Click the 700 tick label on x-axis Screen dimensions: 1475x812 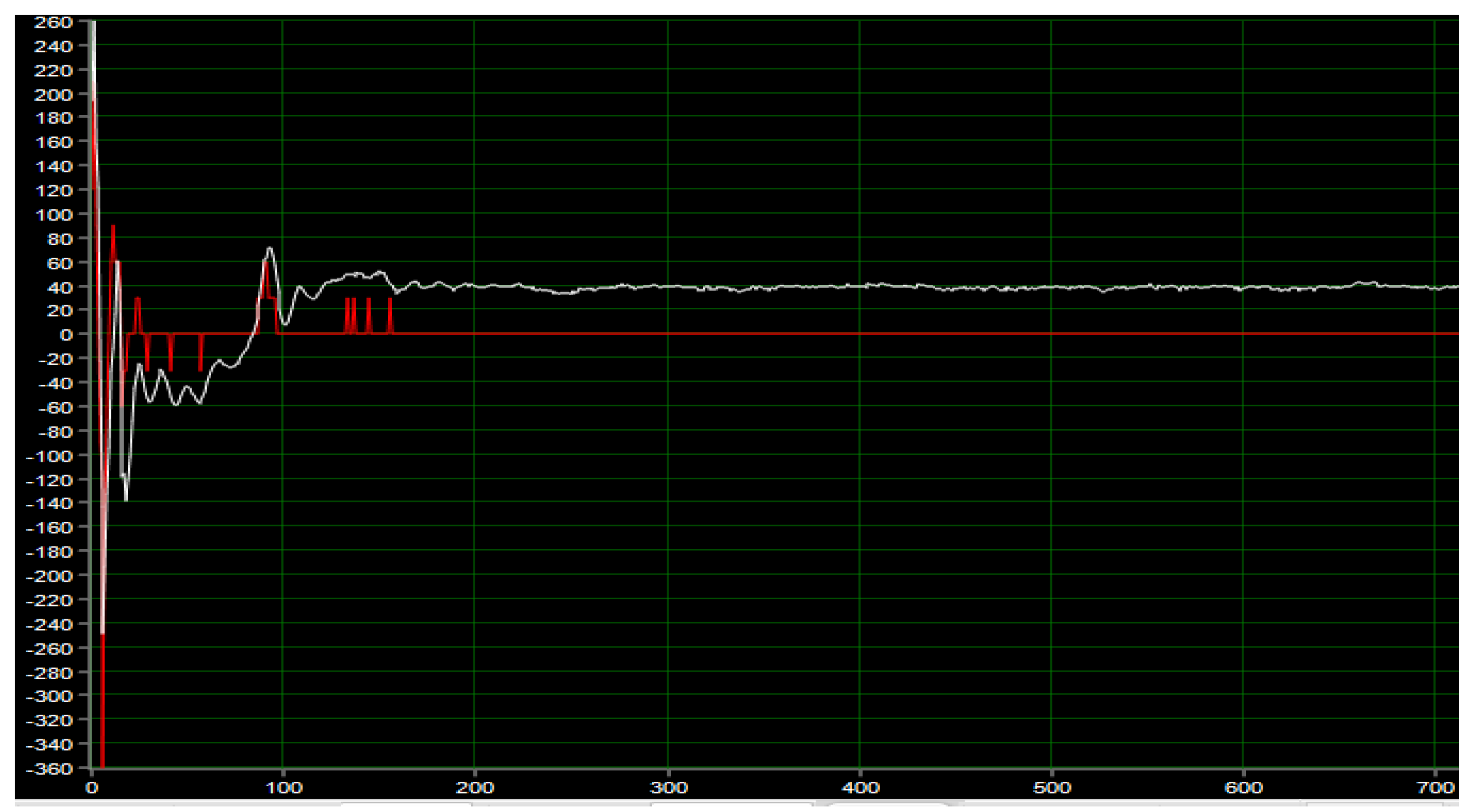tap(1435, 787)
